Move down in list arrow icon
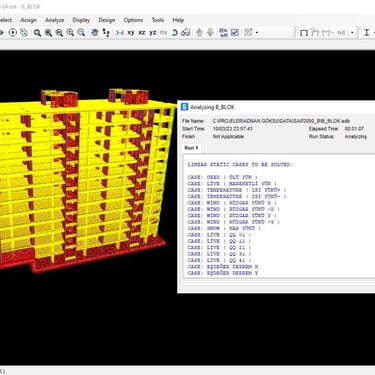Screen dimensions: 375x375 (x=210, y=32)
